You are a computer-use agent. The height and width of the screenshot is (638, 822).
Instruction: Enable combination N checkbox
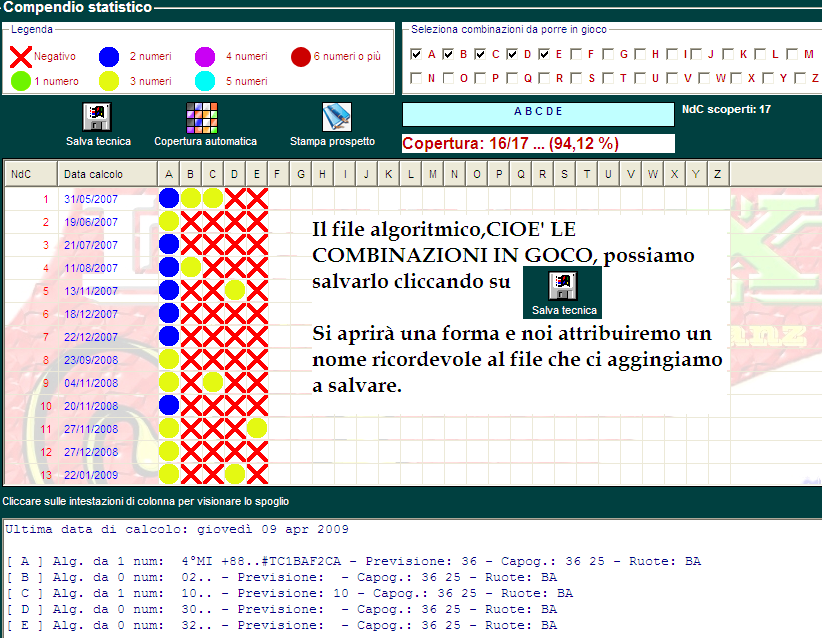416,78
